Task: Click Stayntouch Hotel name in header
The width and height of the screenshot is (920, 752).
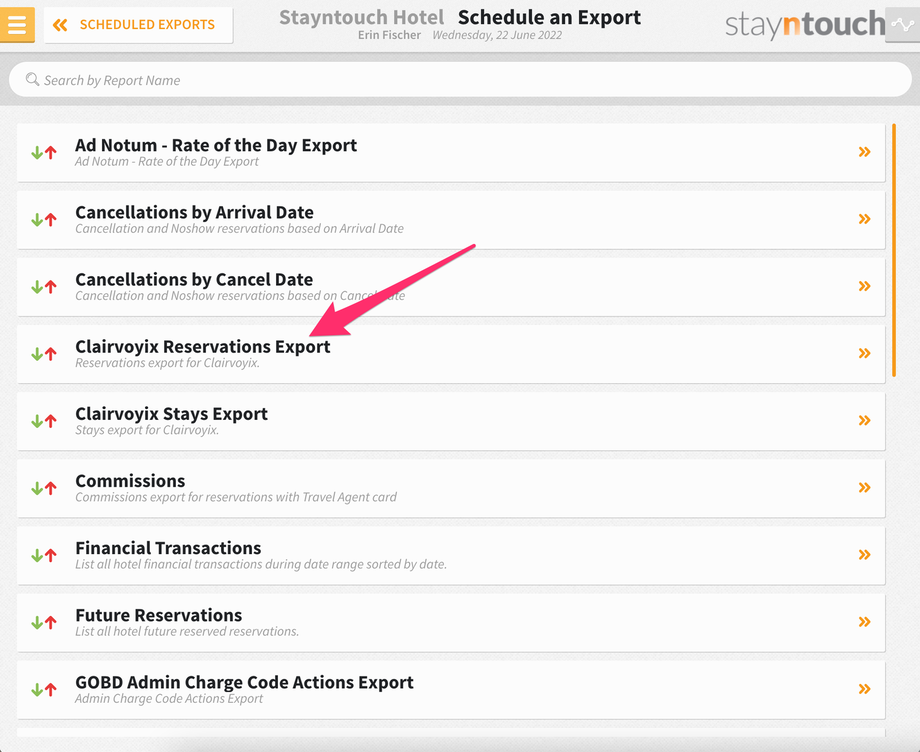Action: click(x=361, y=18)
